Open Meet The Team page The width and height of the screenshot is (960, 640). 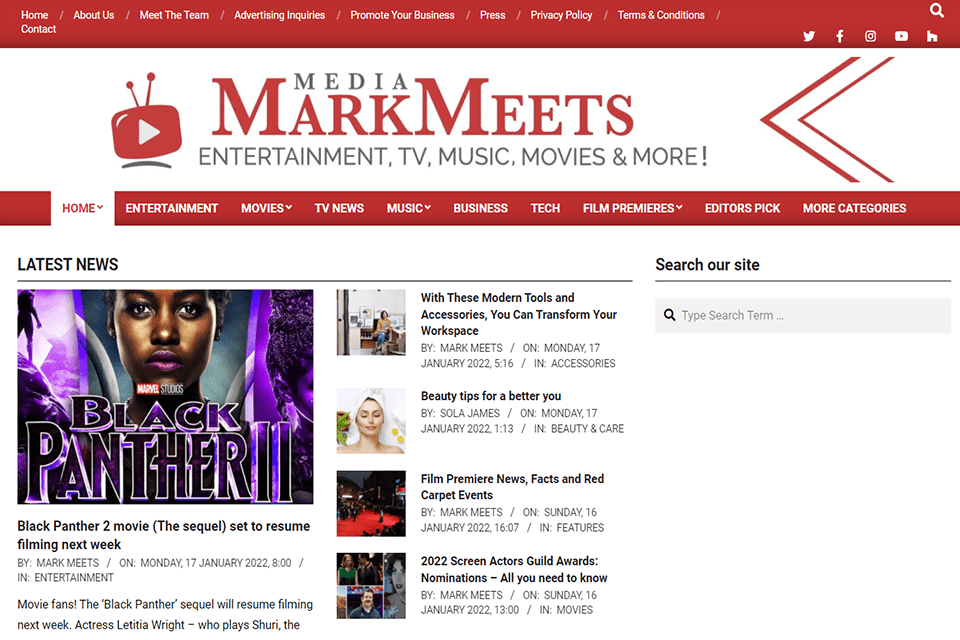pyautogui.click(x=174, y=15)
